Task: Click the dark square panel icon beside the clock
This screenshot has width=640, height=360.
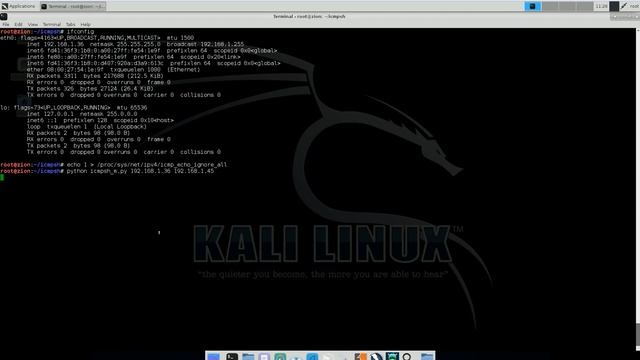Action: (614, 6)
